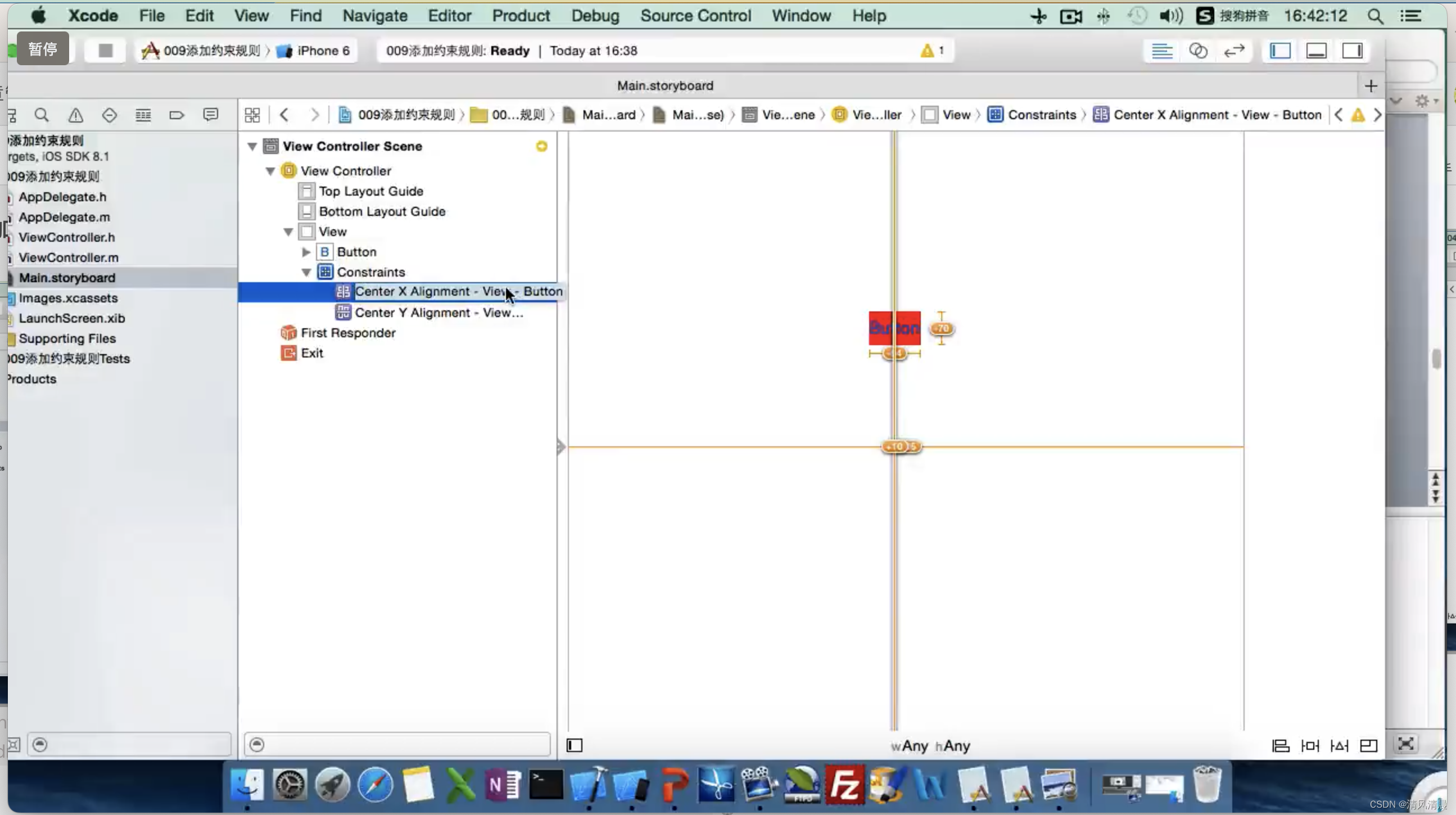Collapse the Constraints group
Screen dimensions: 1456x815
point(307,272)
